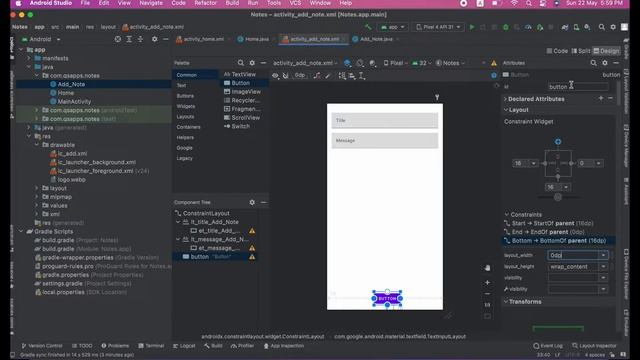Click the Align icon in design toolbar
The height and width of the screenshot is (360, 640).
[352, 76]
